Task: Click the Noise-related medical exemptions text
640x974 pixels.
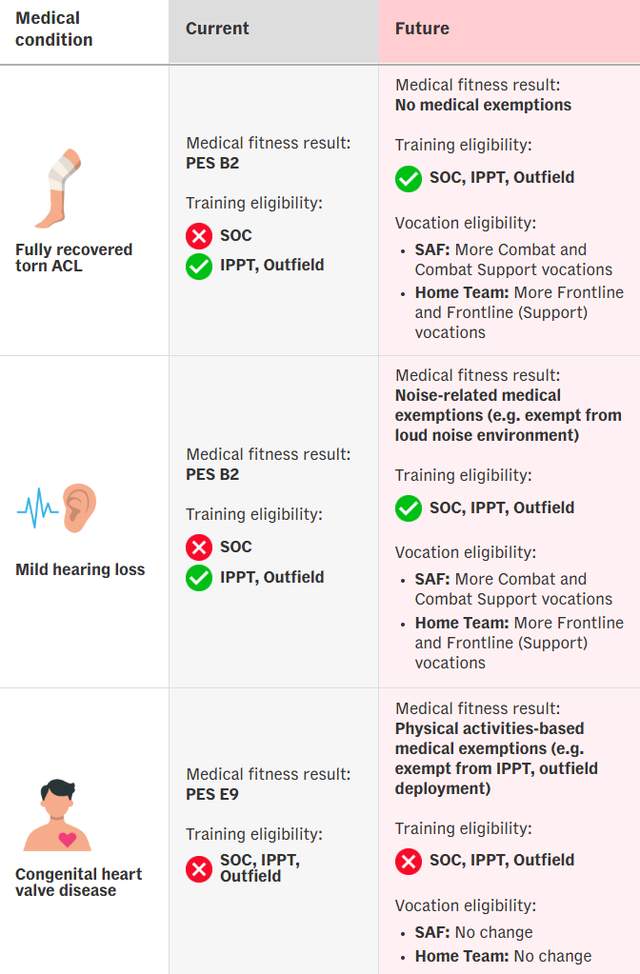Action: pos(508,415)
